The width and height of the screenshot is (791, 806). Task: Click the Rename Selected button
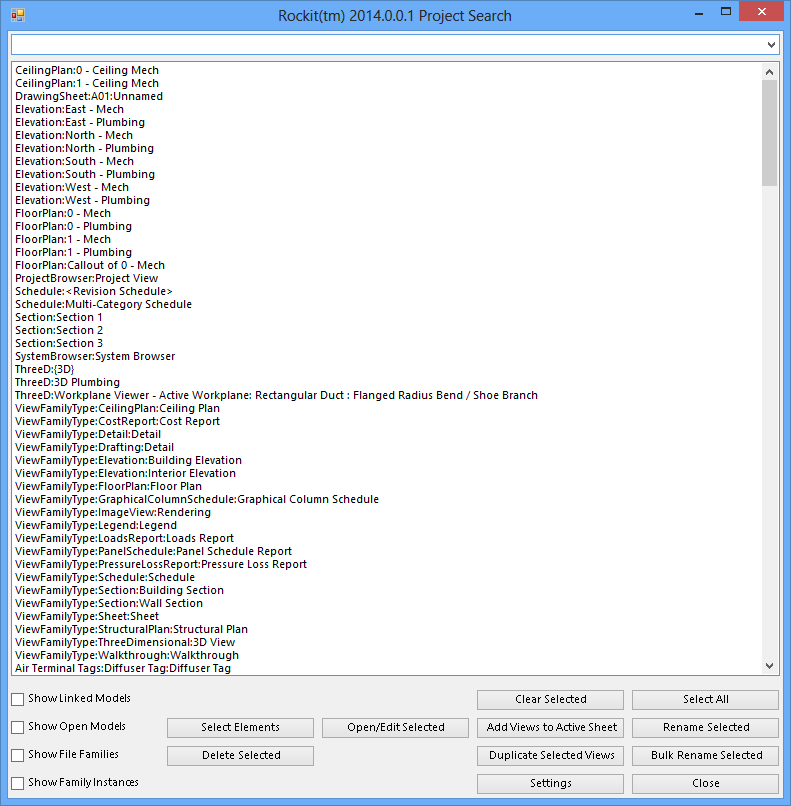(x=706, y=727)
